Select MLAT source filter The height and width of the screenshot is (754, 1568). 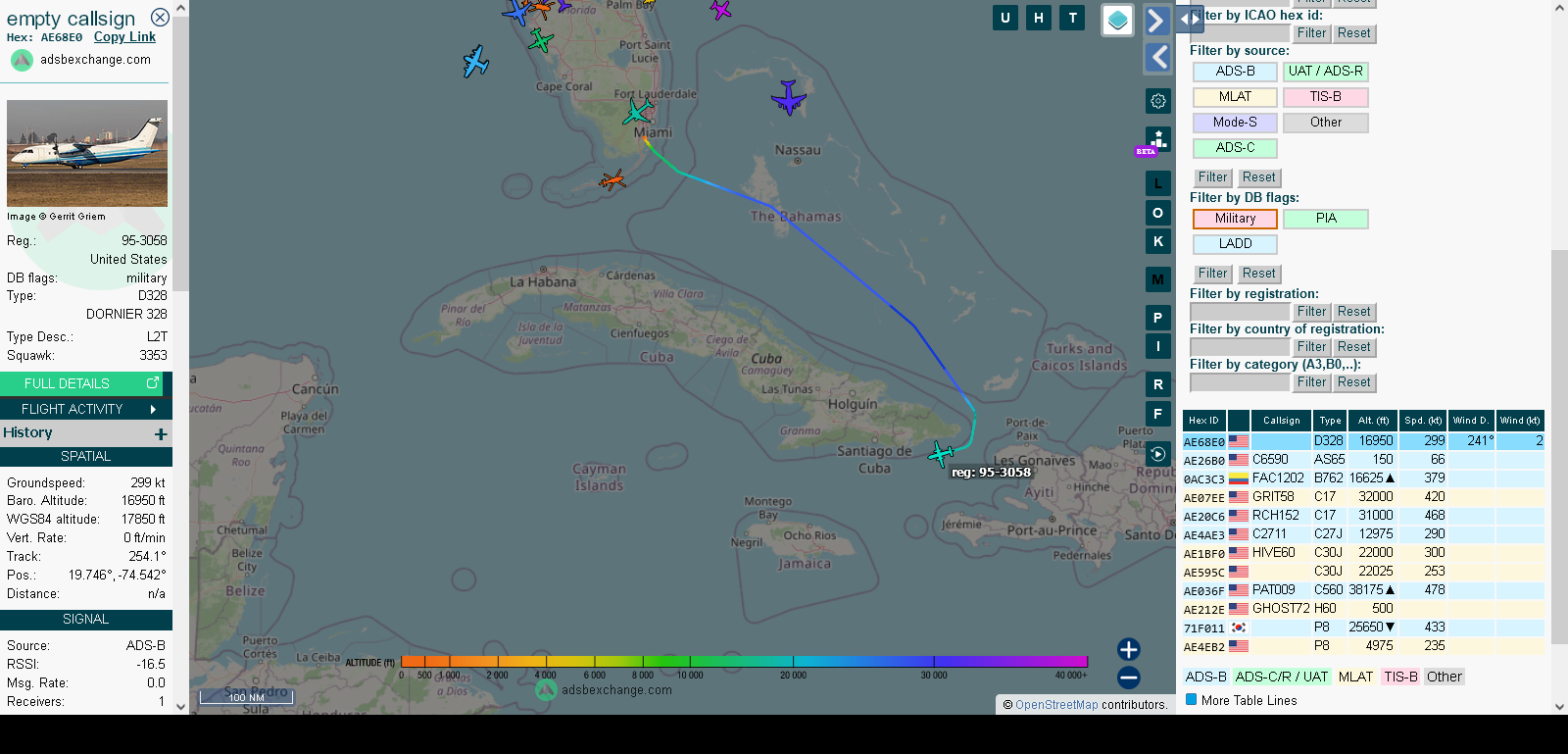click(x=1235, y=97)
